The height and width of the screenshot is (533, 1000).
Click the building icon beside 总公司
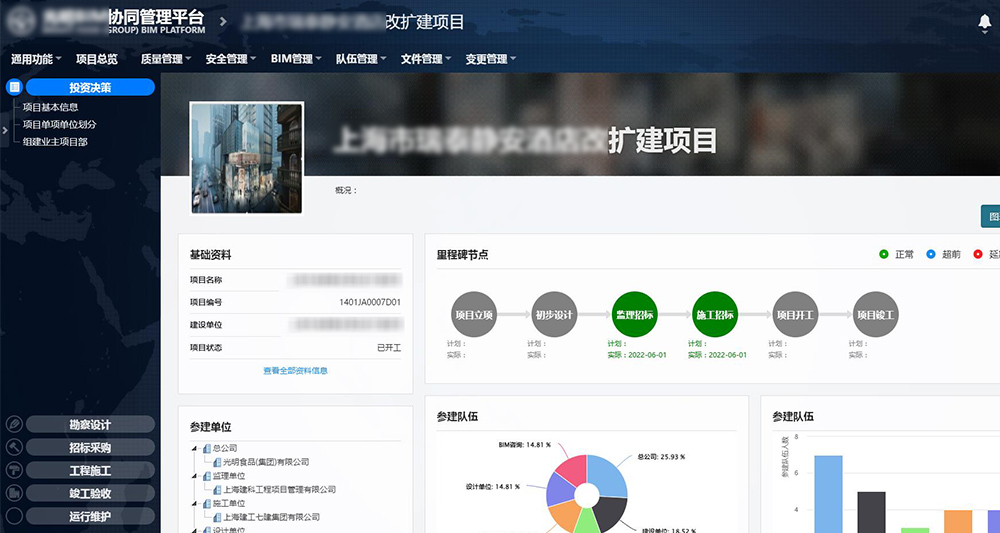point(206,449)
